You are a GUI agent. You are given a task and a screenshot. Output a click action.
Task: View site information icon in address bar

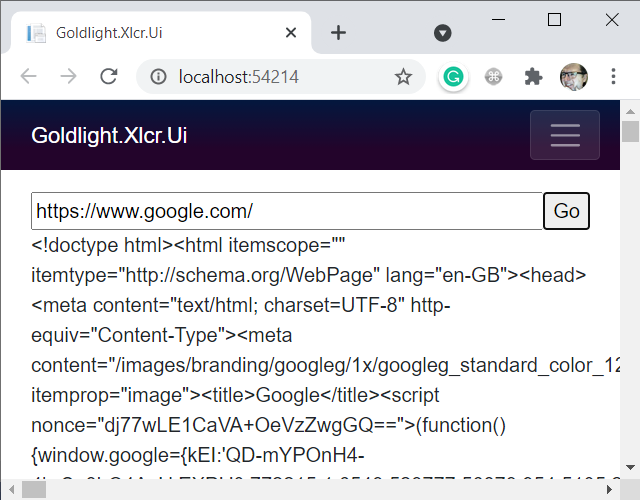pos(158,76)
